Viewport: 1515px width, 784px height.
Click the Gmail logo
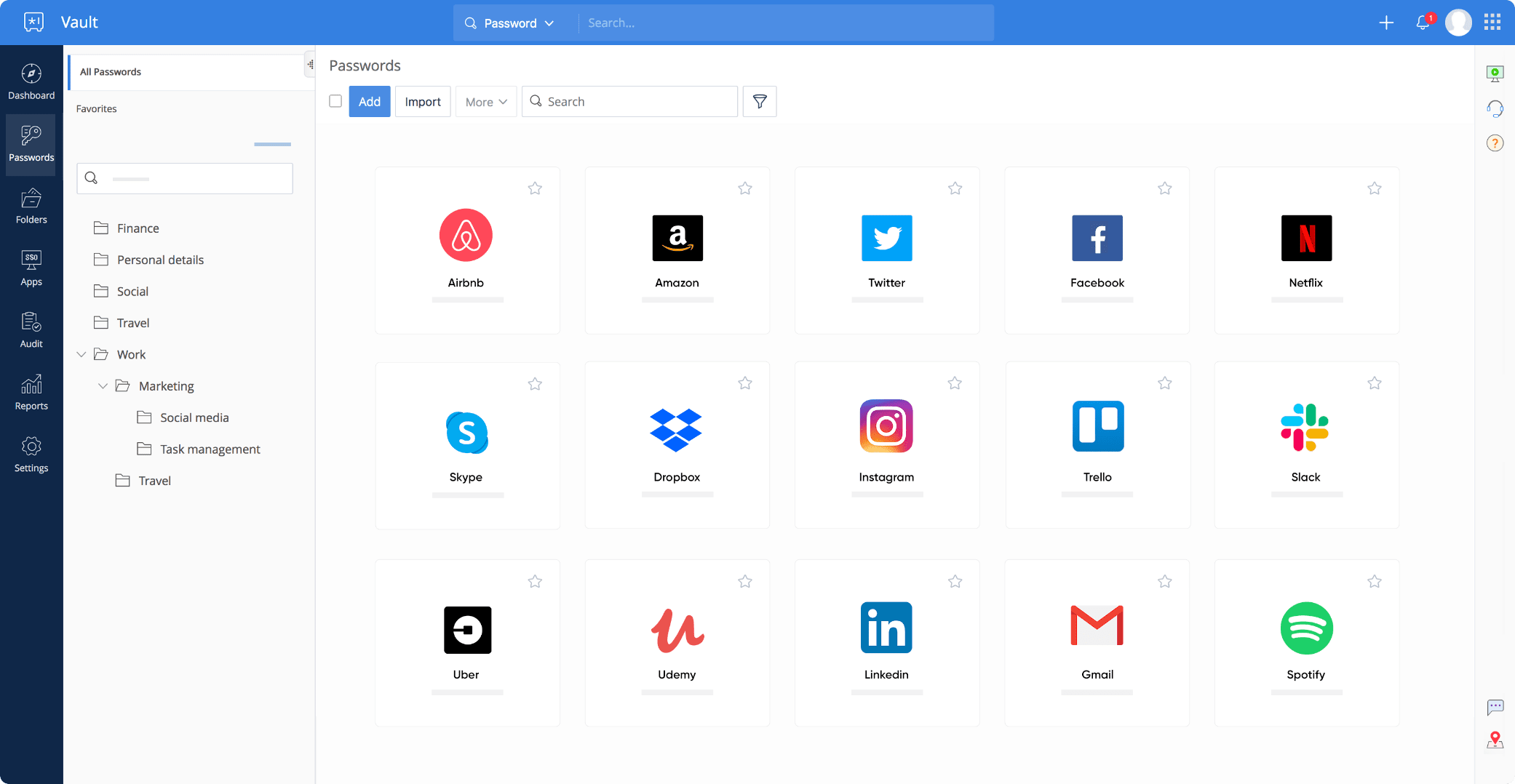click(1097, 625)
